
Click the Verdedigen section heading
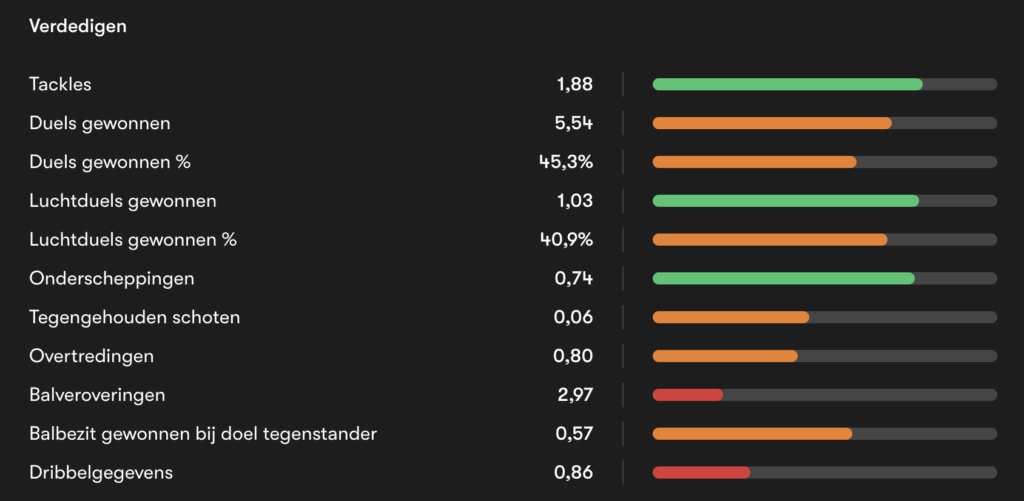tap(78, 27)
